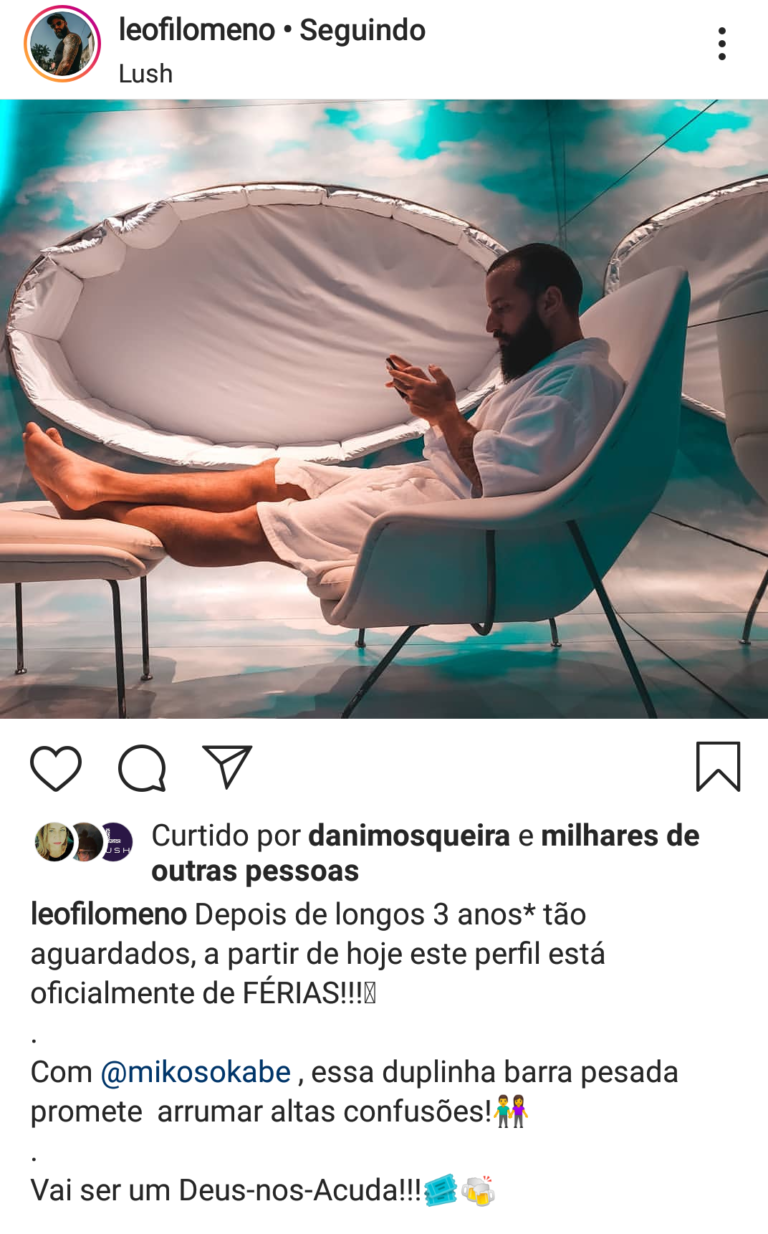Open the Lush location tag
Viewport: 768px width, 1234px height.
(x=145, y=74)
